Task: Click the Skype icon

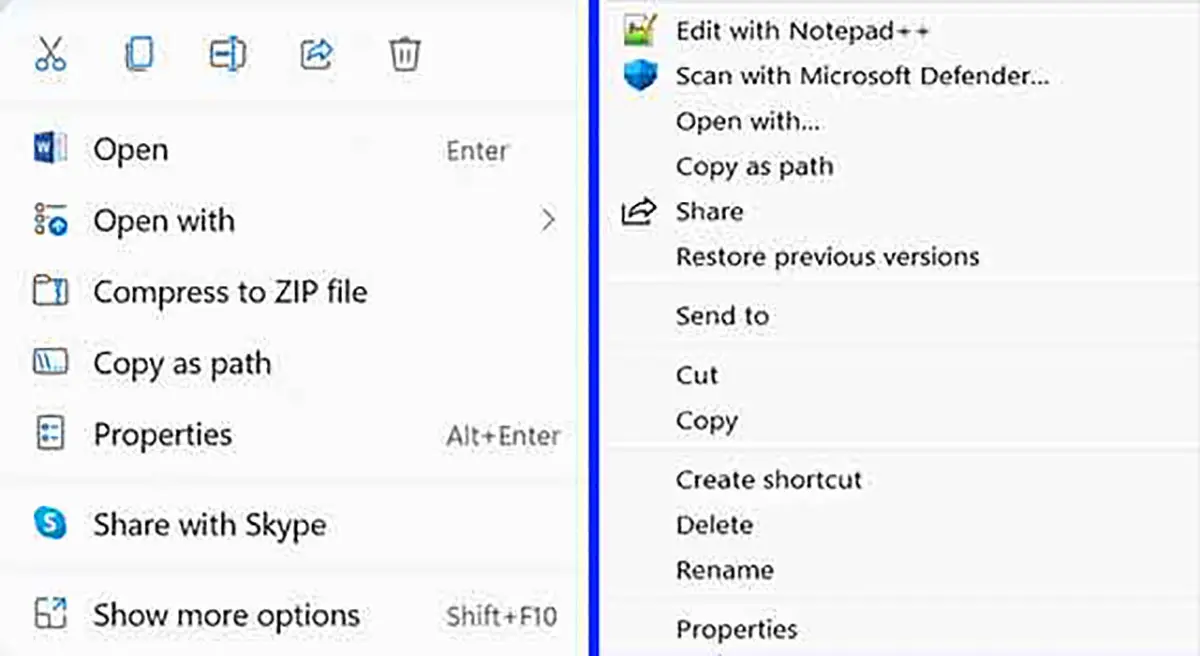Action: tap(50, 524)
